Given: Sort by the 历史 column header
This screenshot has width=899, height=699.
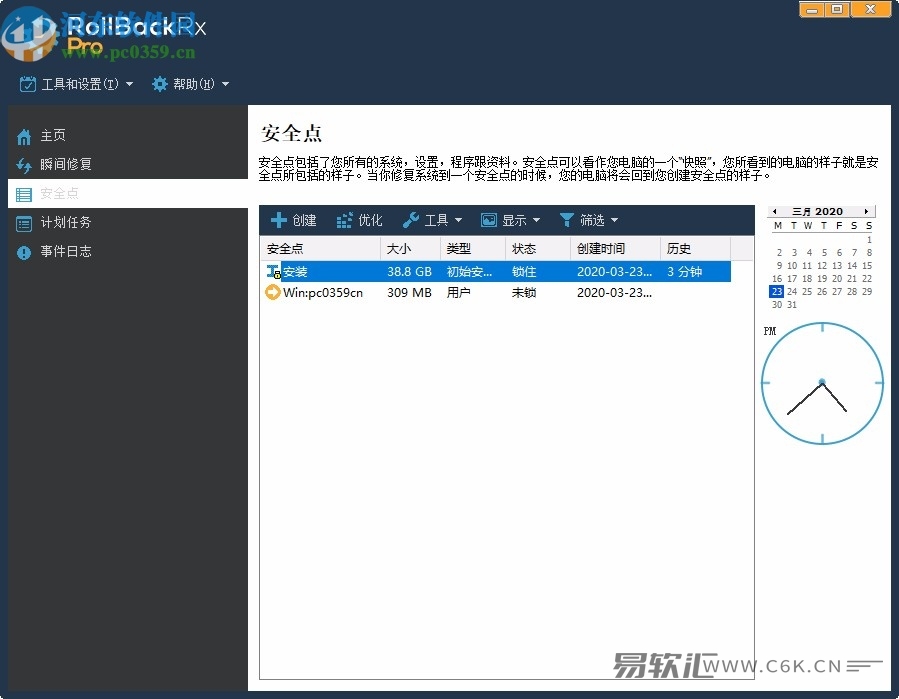Looking at the screenshot, I should (695, 249).
